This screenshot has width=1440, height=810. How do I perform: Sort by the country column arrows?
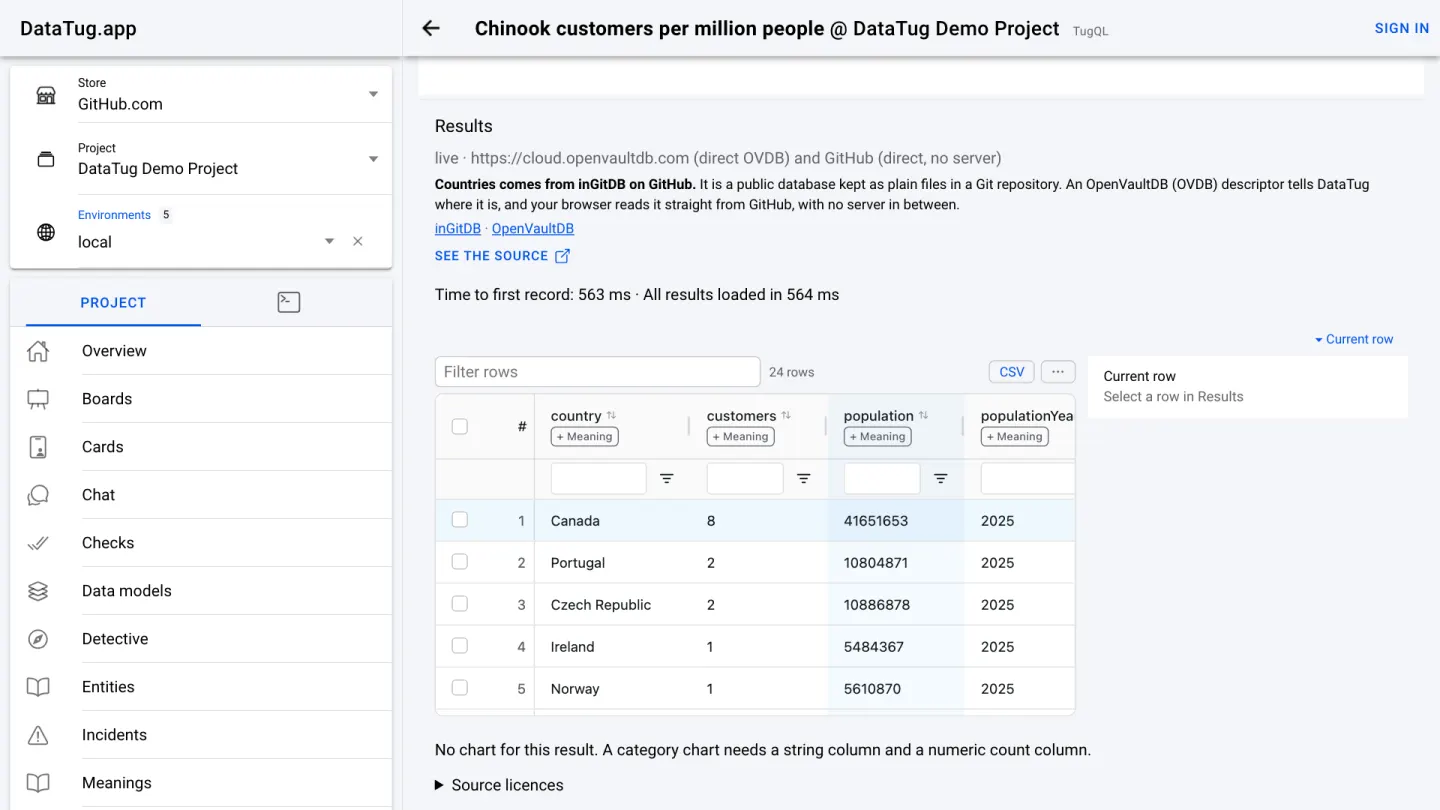(x=611, y=415)
